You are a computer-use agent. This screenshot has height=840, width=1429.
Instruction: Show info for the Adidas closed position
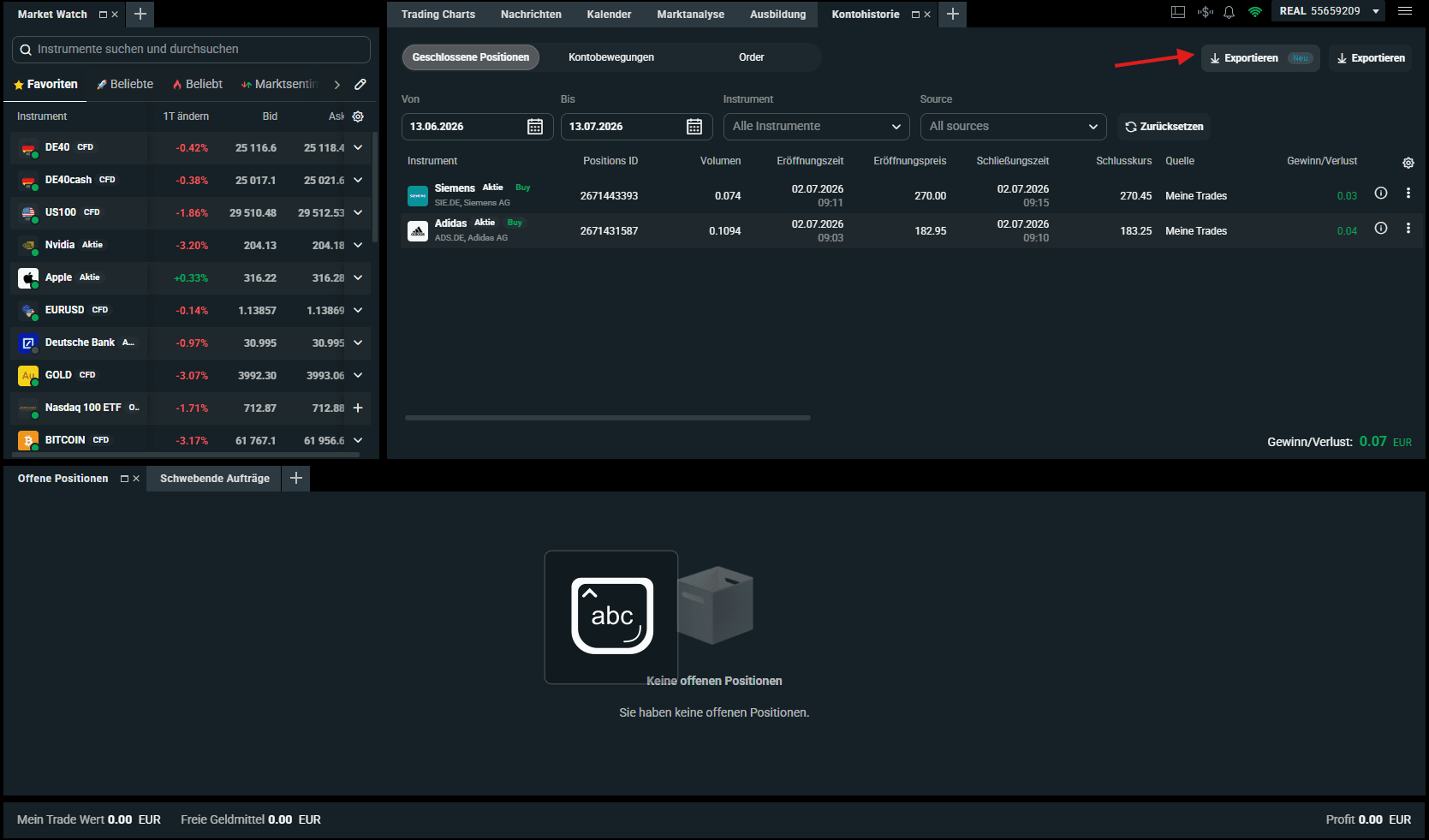(1381, 229)
